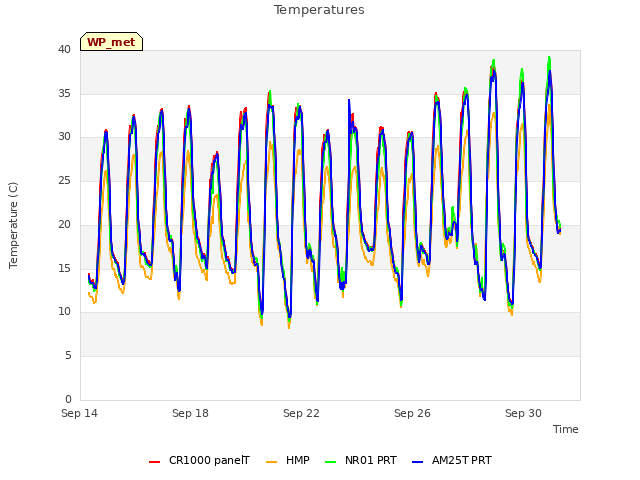This screenshot has width=640, height=480.
Task: Click the 20 y-axis tick label
Action: coord(64,224)
